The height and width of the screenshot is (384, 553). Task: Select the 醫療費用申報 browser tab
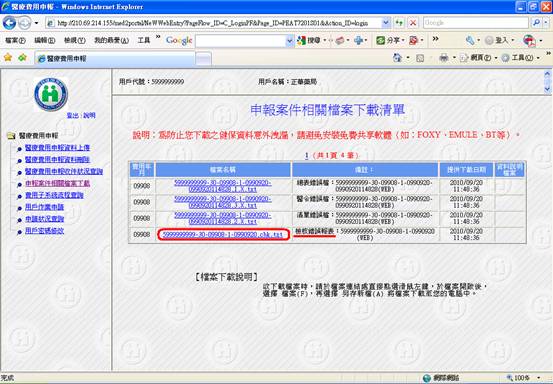115,59
